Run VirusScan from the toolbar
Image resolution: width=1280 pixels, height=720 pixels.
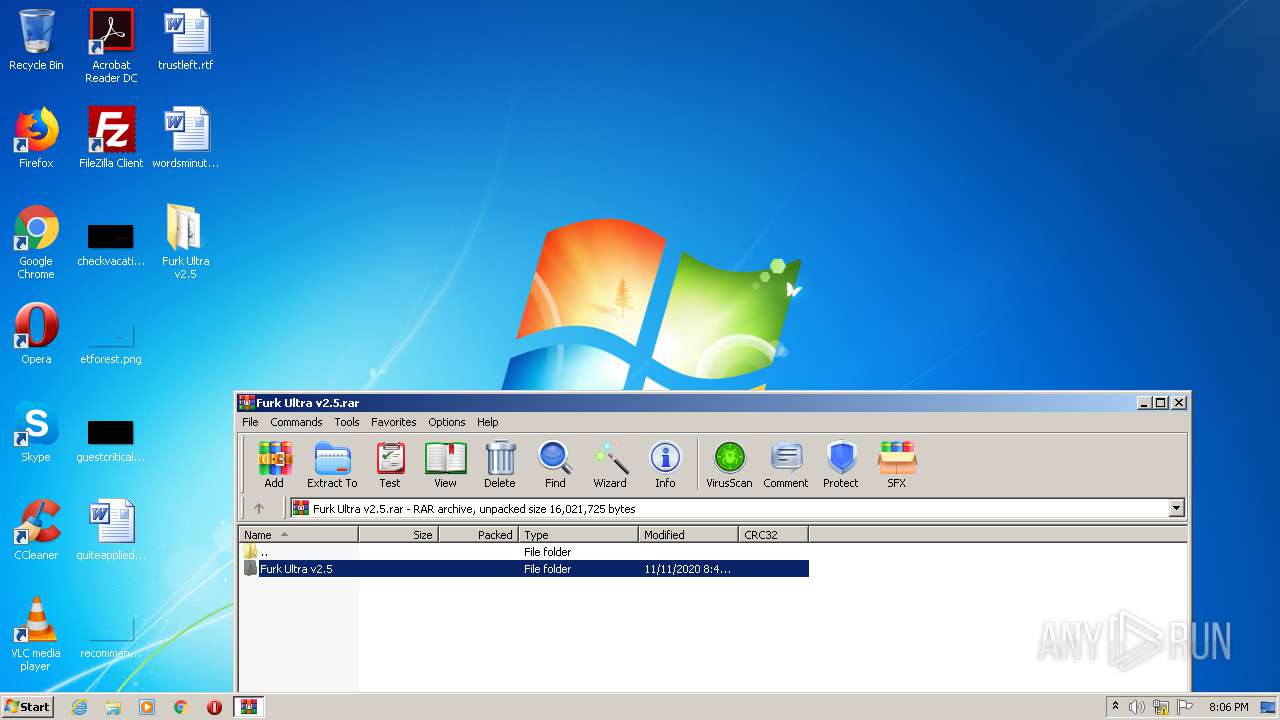tap(729, 465)
